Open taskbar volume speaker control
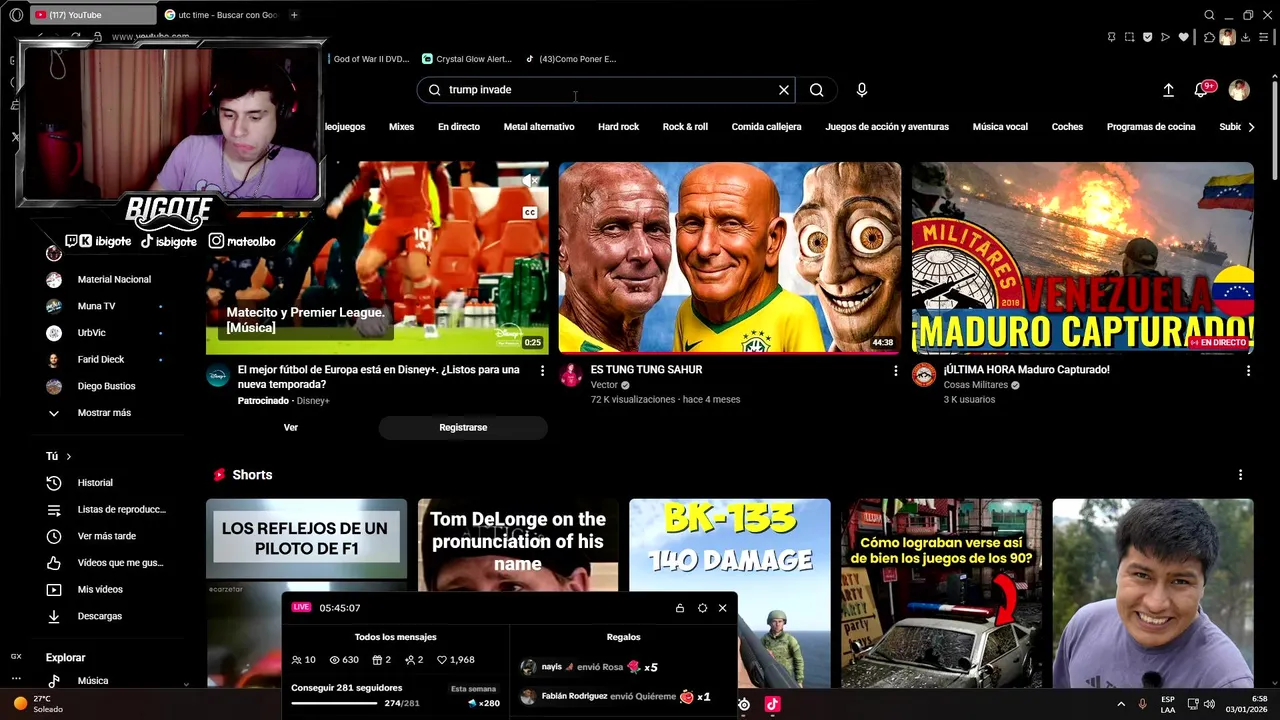Image resolution: width=1280 pixels, height=720 pixels. 1210,704
